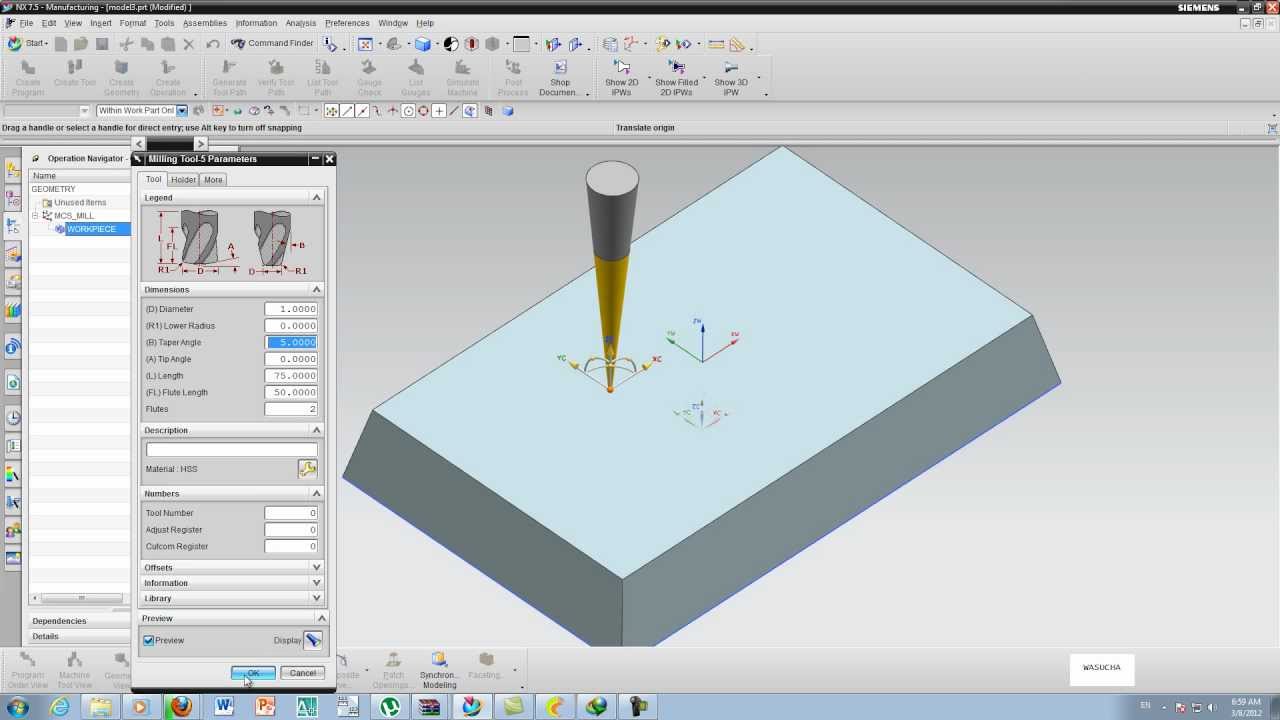Click the (B) Taper Angle field
The height and width of the screenshot is (720, 1280).
tap(291, 342)
